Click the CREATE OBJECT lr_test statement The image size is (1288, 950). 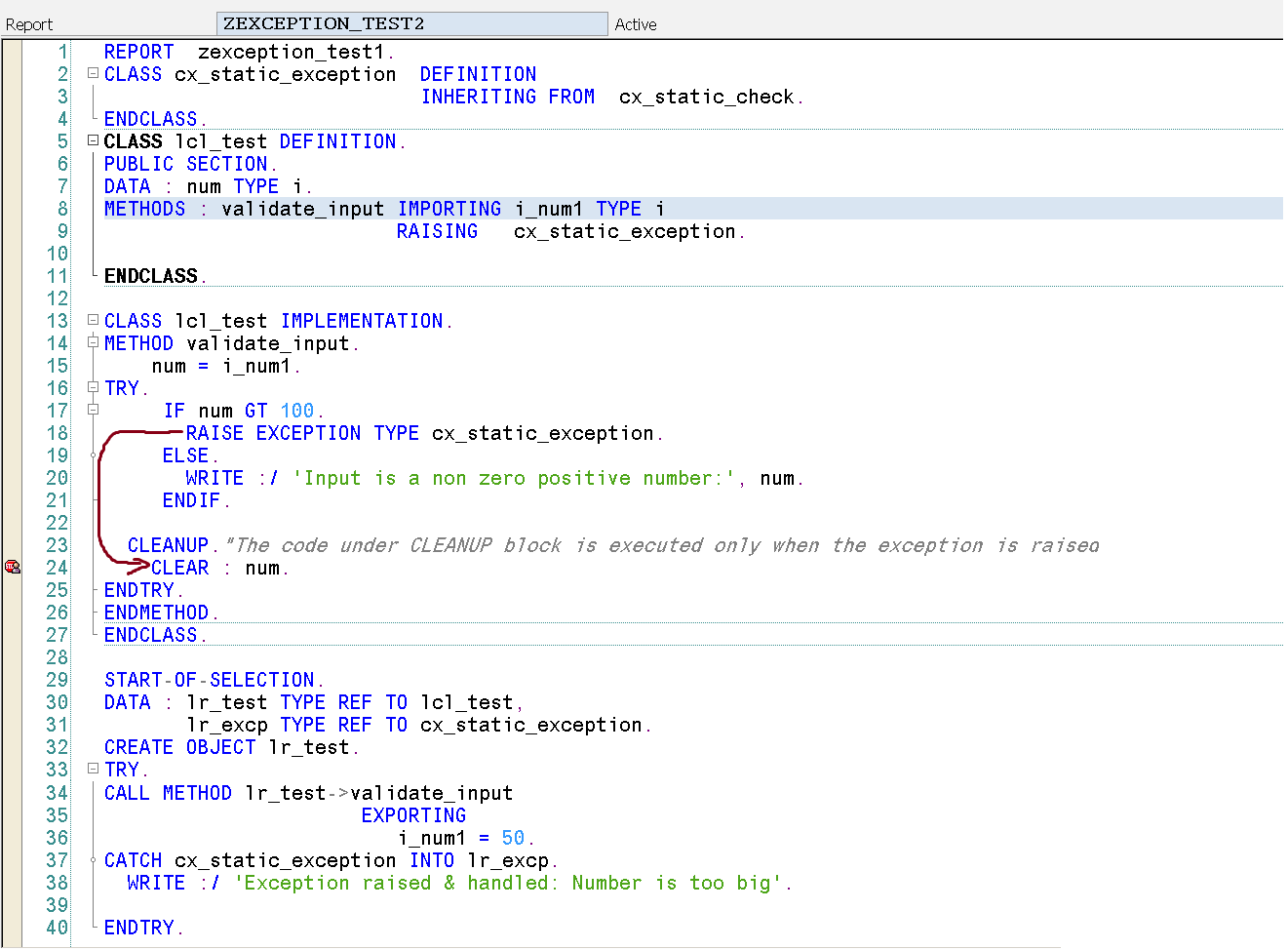point(231,747)
